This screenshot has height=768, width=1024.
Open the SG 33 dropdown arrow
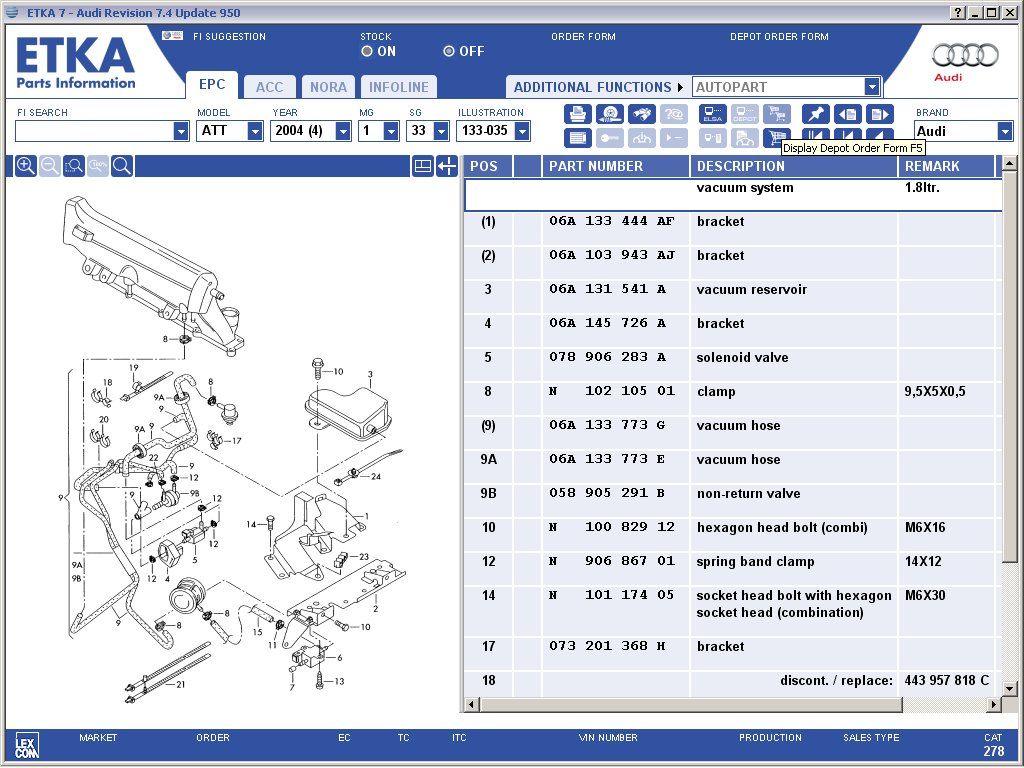point(441,131)
